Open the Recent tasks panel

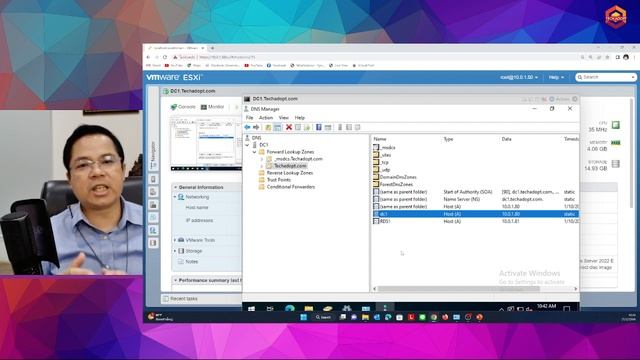pyautogui.click(x=180, y=299)
